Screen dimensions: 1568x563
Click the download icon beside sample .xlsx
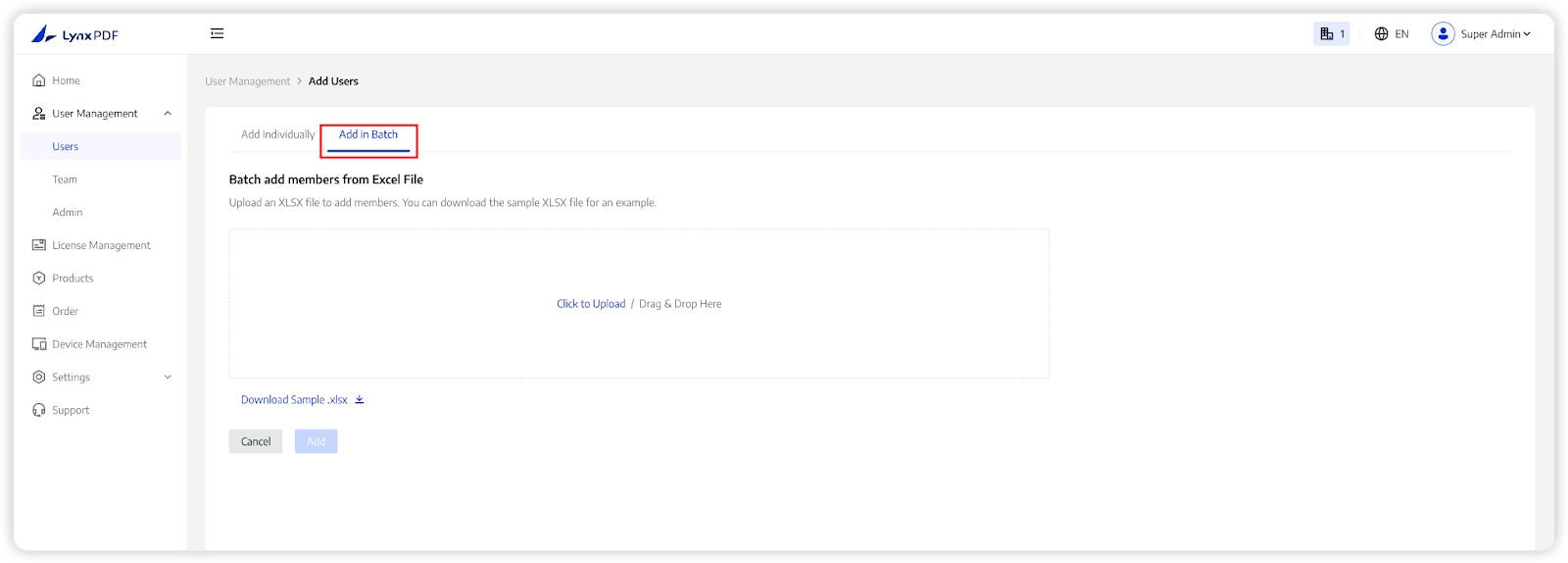pos(360,400)
